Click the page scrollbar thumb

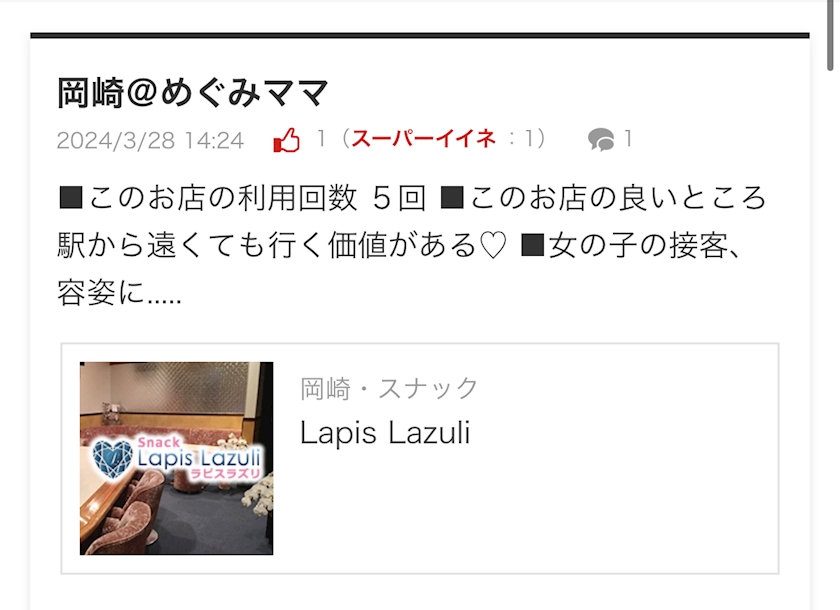point(830,35)
